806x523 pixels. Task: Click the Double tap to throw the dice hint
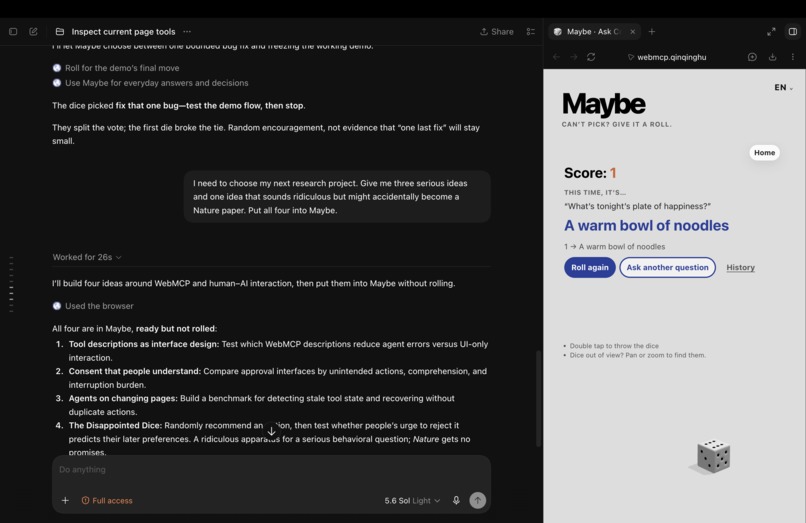point(614,346)
